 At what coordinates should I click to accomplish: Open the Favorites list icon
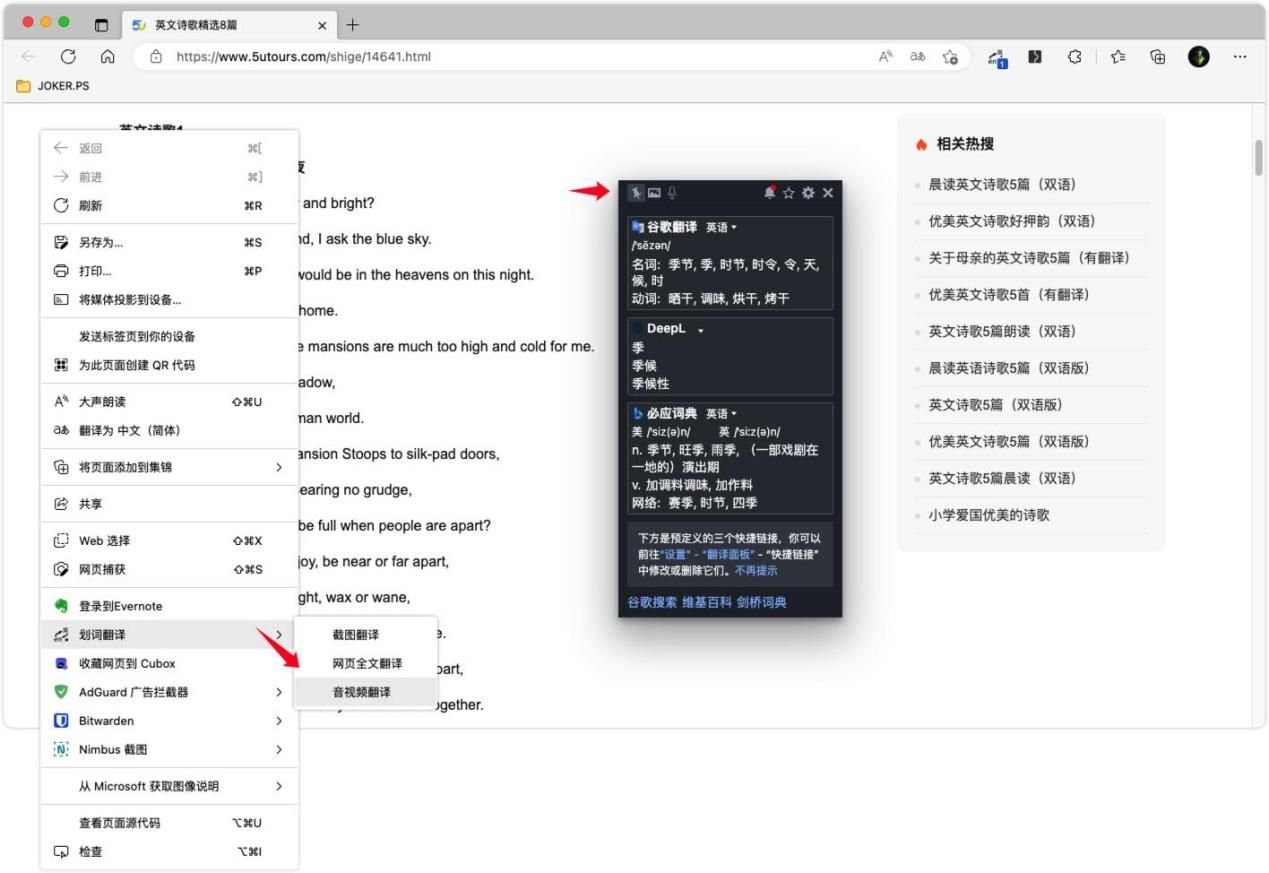tap(1119, 57)
